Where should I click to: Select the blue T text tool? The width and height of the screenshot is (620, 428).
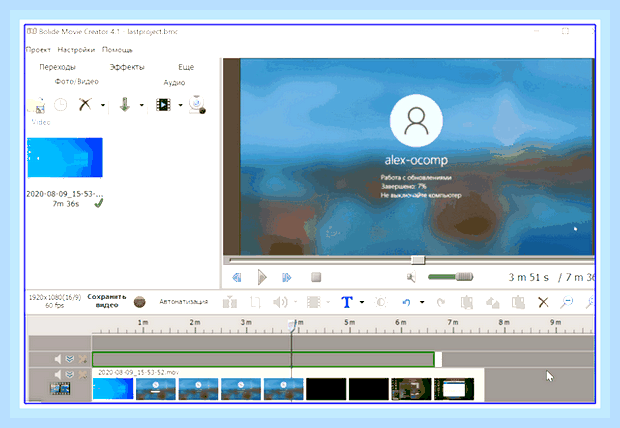coord(347,302)
